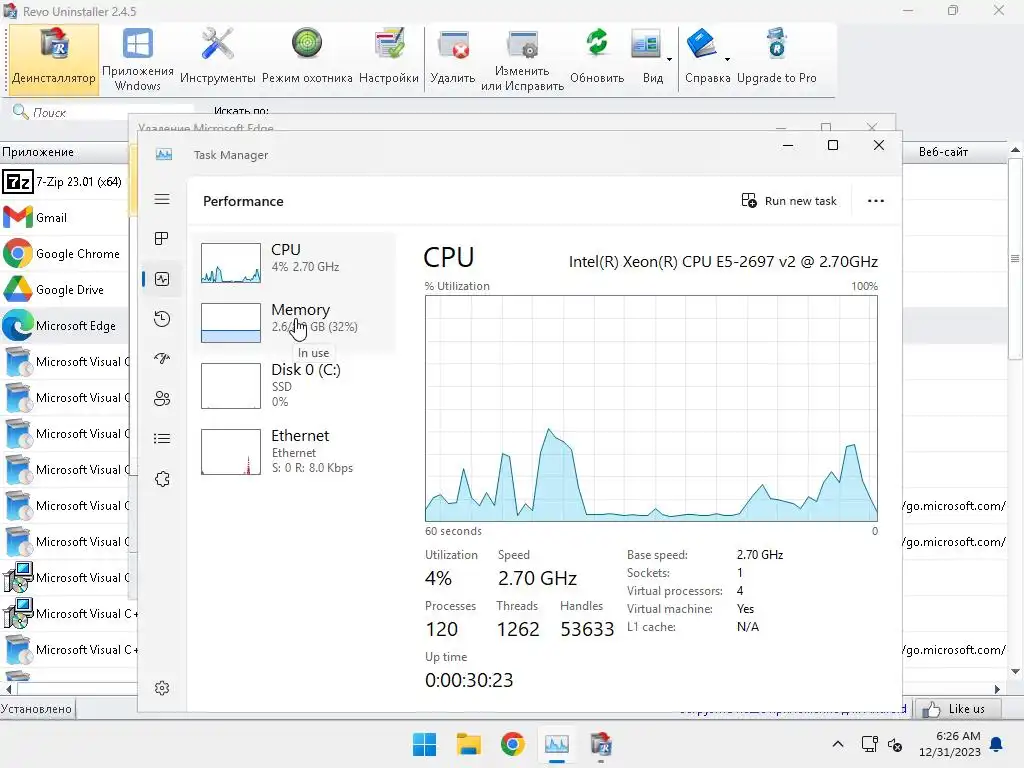Viewport: 1024px width, 768px height.
Task: Select Disk 0 (C:) in Performance list
Action: [294, 385]
